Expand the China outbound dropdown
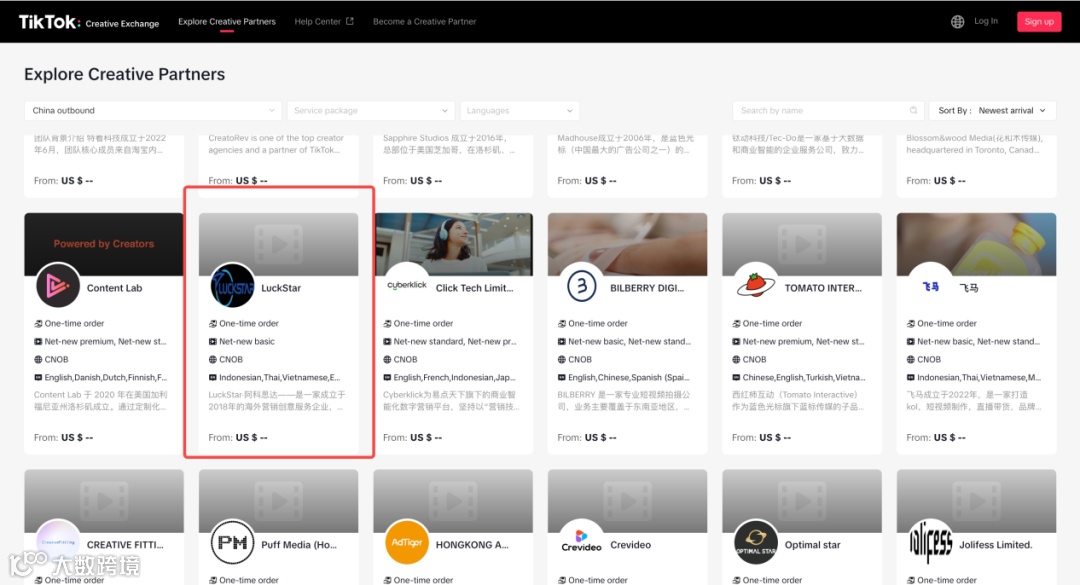This screenshot has height=585, width=1080. click(x=153, y=110)
